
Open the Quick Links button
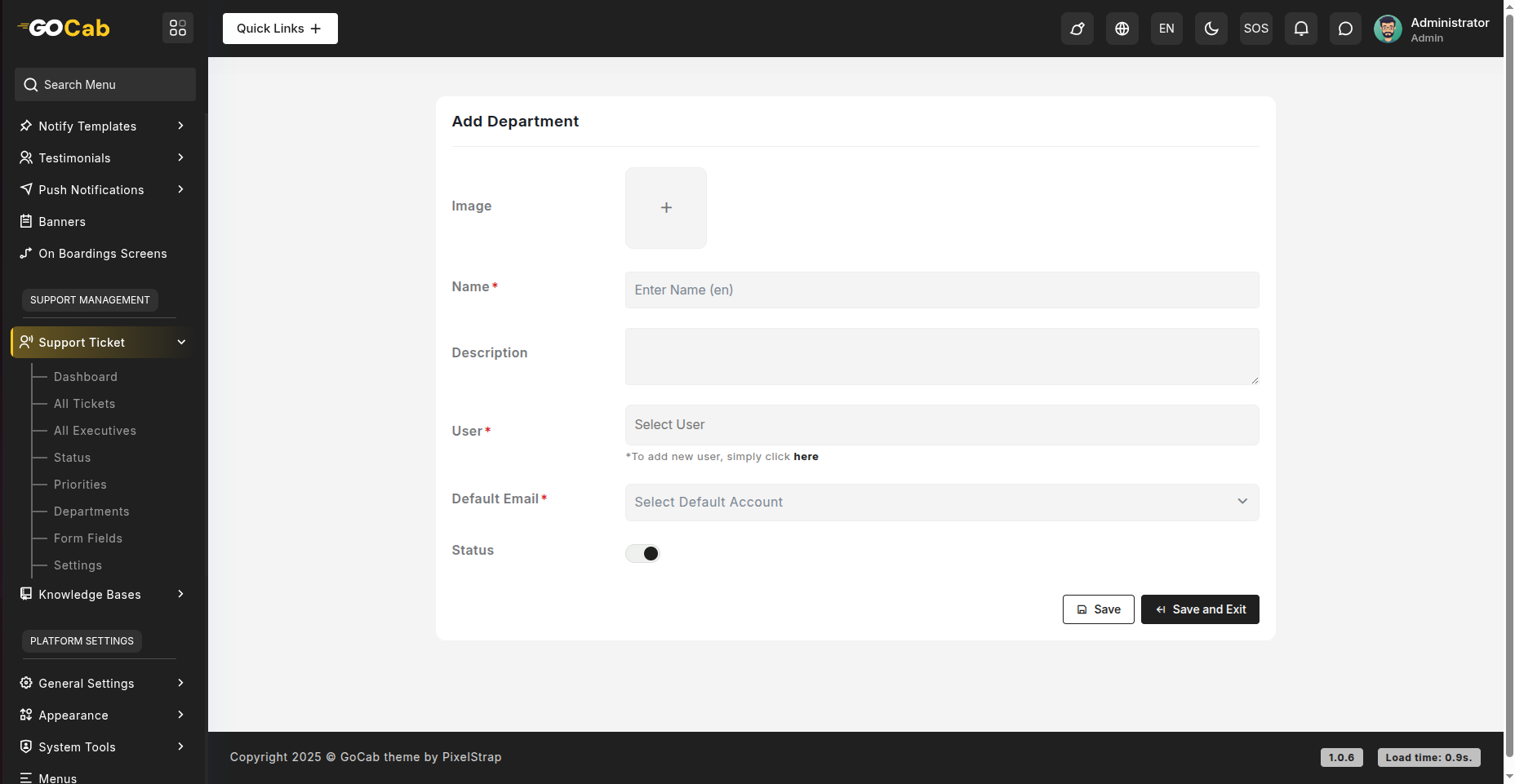(280, 29)
